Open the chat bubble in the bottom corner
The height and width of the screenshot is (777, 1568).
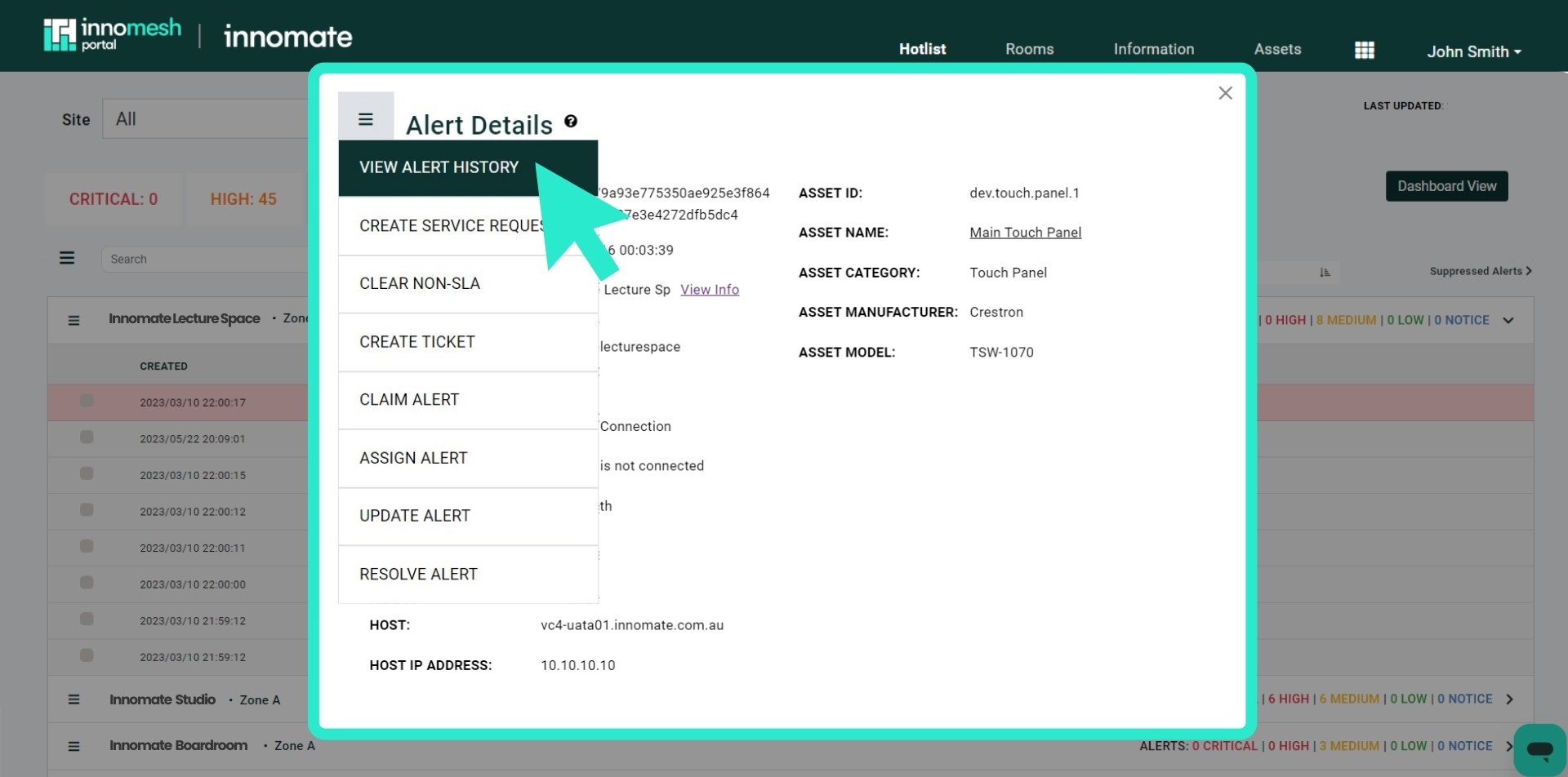pyautogui.click(x=1539, y=749)
